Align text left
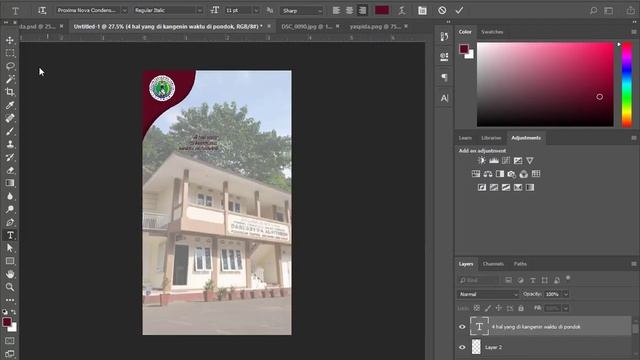 tap(336, 11)
